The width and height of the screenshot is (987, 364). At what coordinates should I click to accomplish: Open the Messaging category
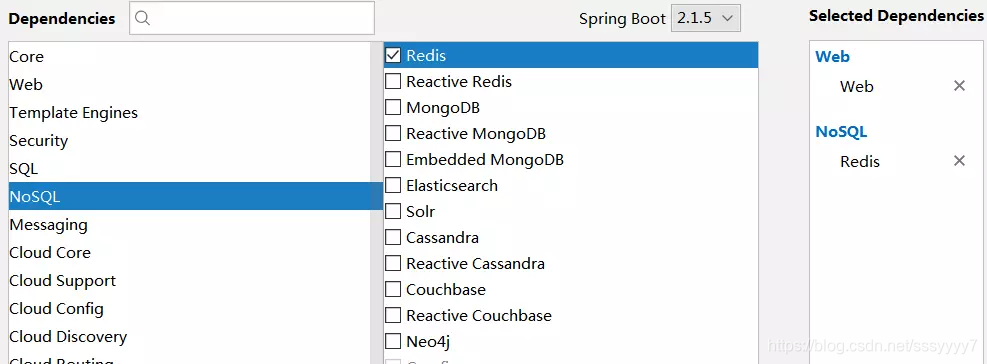[x=189, y=225]
